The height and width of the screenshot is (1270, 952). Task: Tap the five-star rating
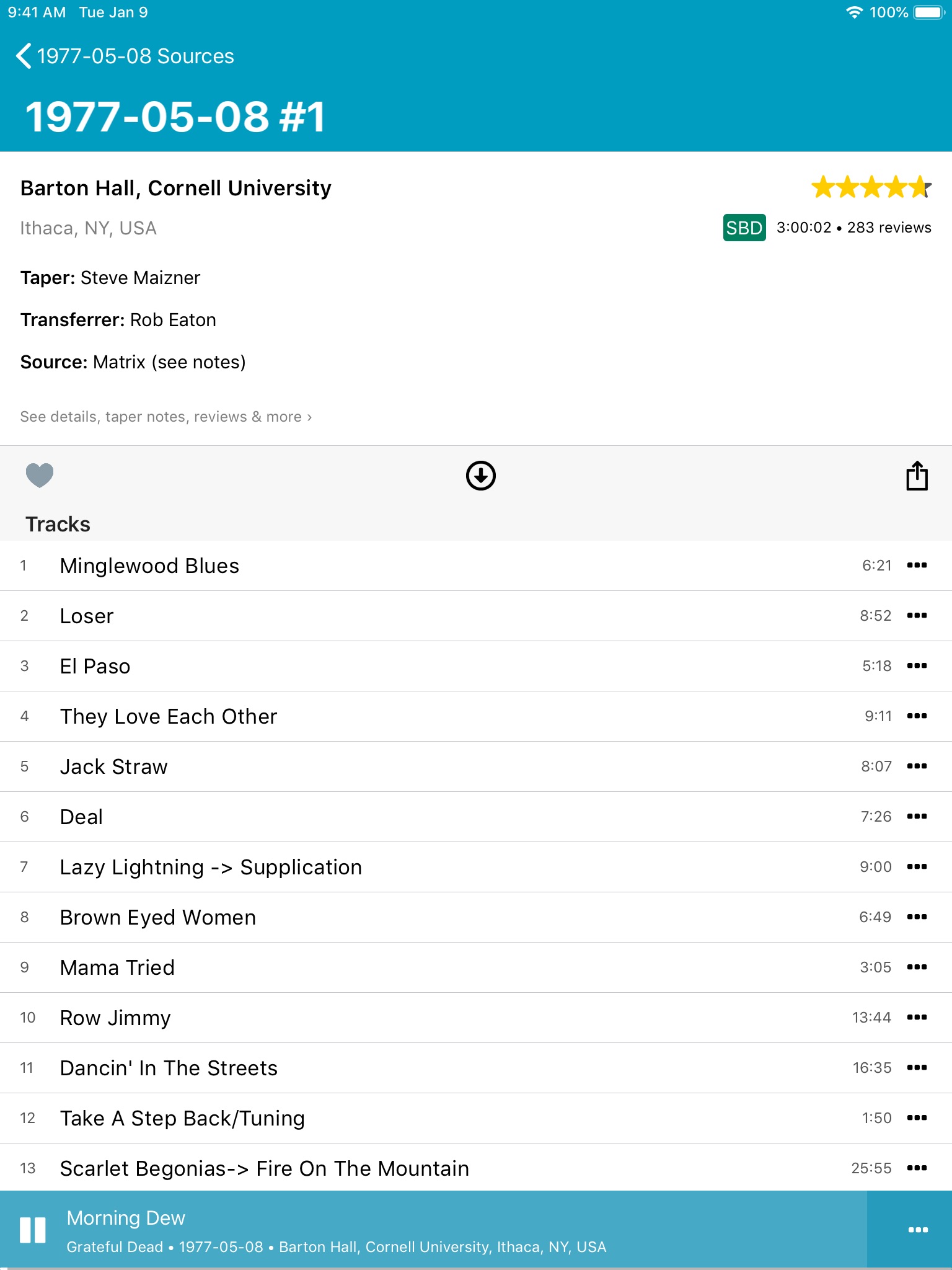click(871, 187)
